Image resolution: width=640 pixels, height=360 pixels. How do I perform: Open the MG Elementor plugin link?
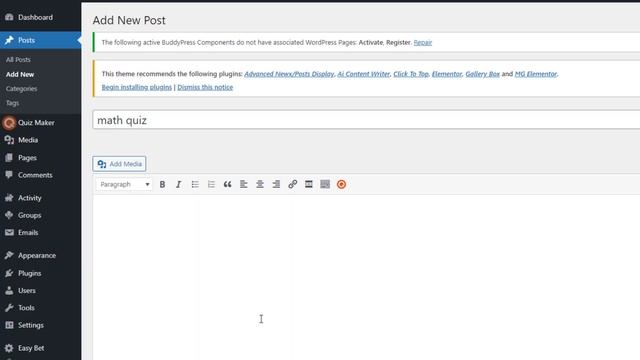point(536,74)
